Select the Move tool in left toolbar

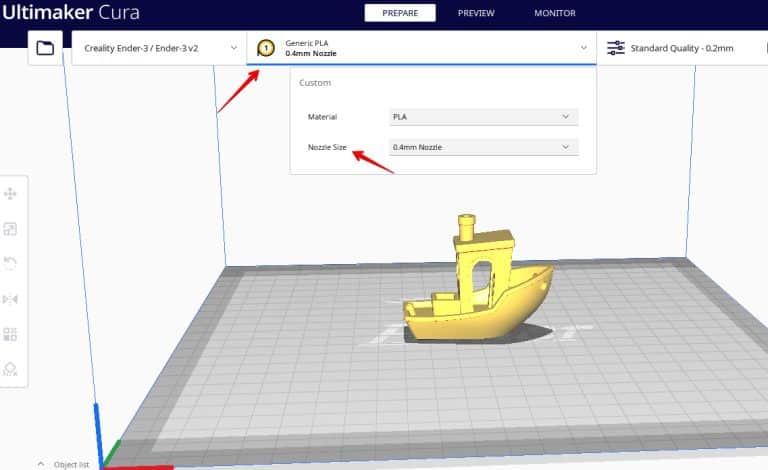[10, 194]
